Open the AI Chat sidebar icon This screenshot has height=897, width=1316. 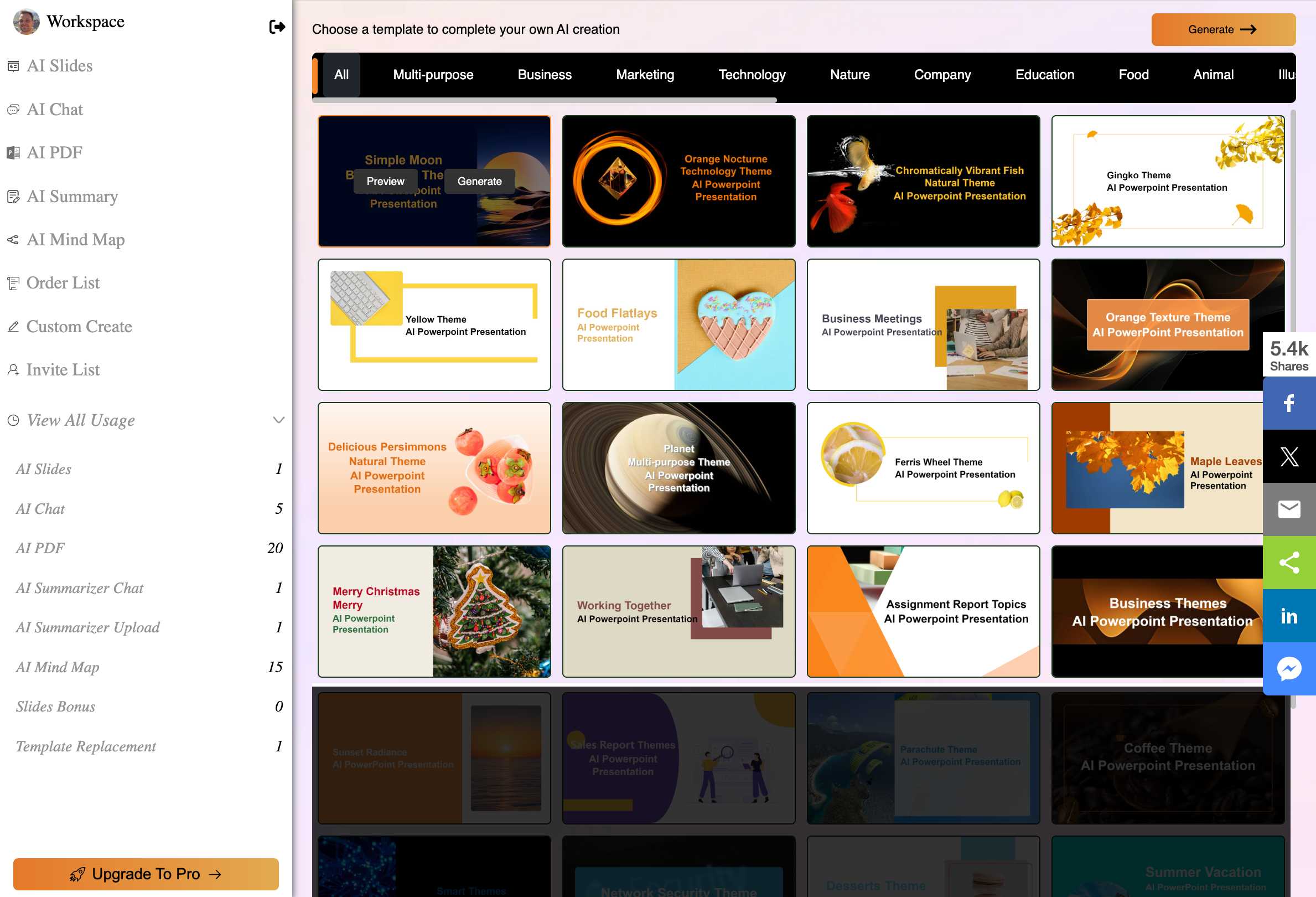click(x=13, y=110)
